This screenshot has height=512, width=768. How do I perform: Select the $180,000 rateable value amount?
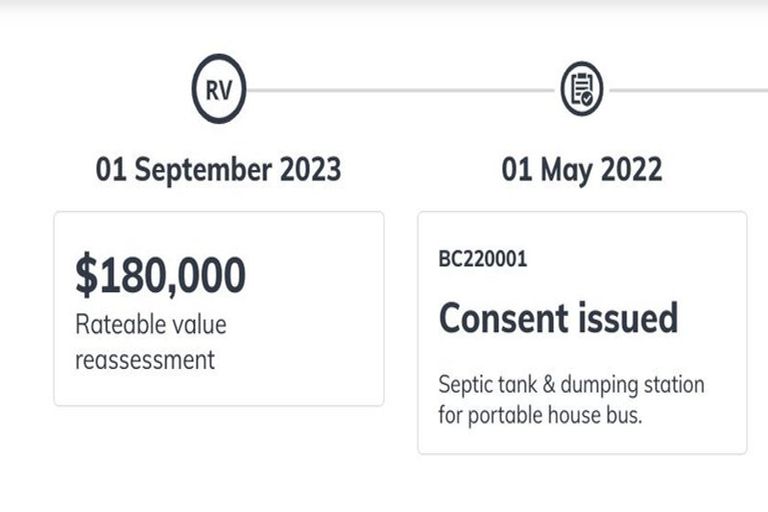[x=160, y=277]
